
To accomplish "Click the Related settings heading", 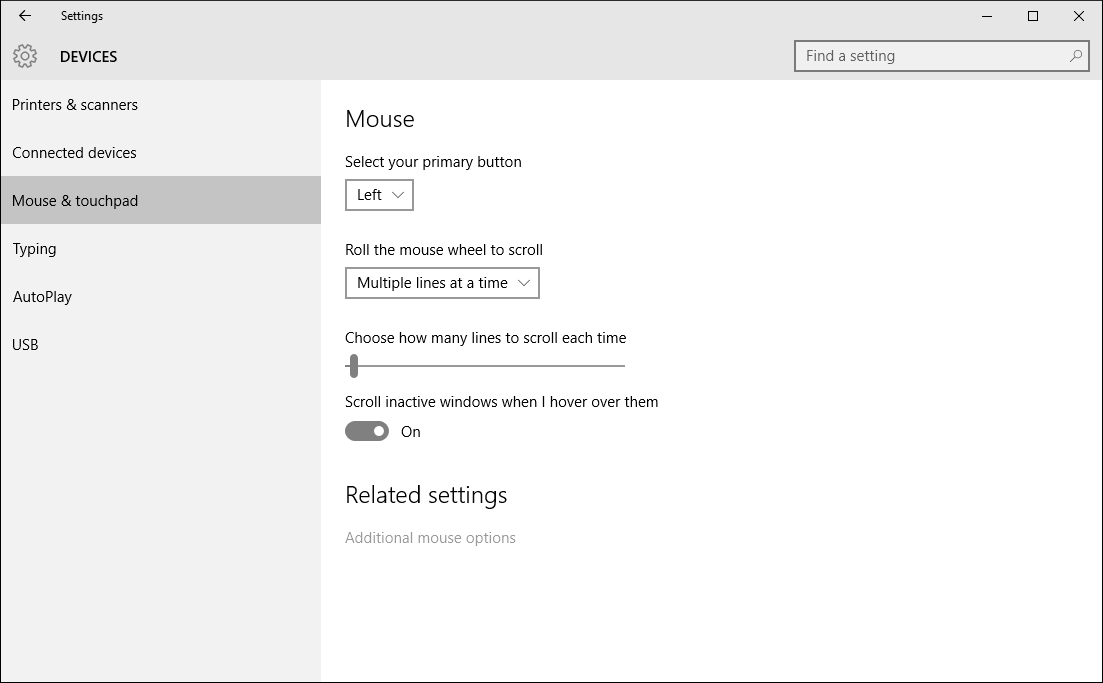I will (426, 495).
